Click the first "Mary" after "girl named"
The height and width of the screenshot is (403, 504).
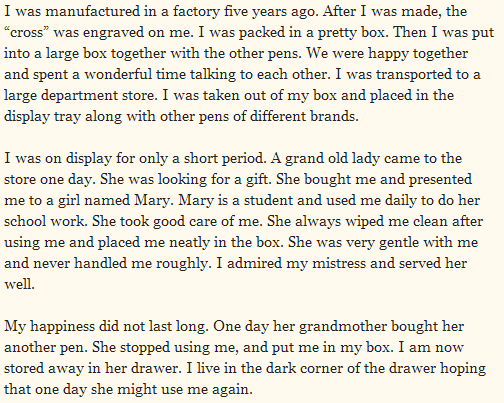click(x=154, y=201)
